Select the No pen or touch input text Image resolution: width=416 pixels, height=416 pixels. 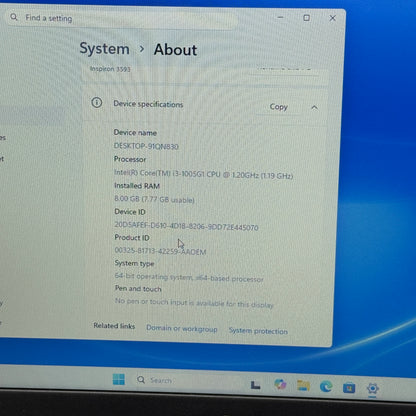pyautogui.click(x=194, y=303)
